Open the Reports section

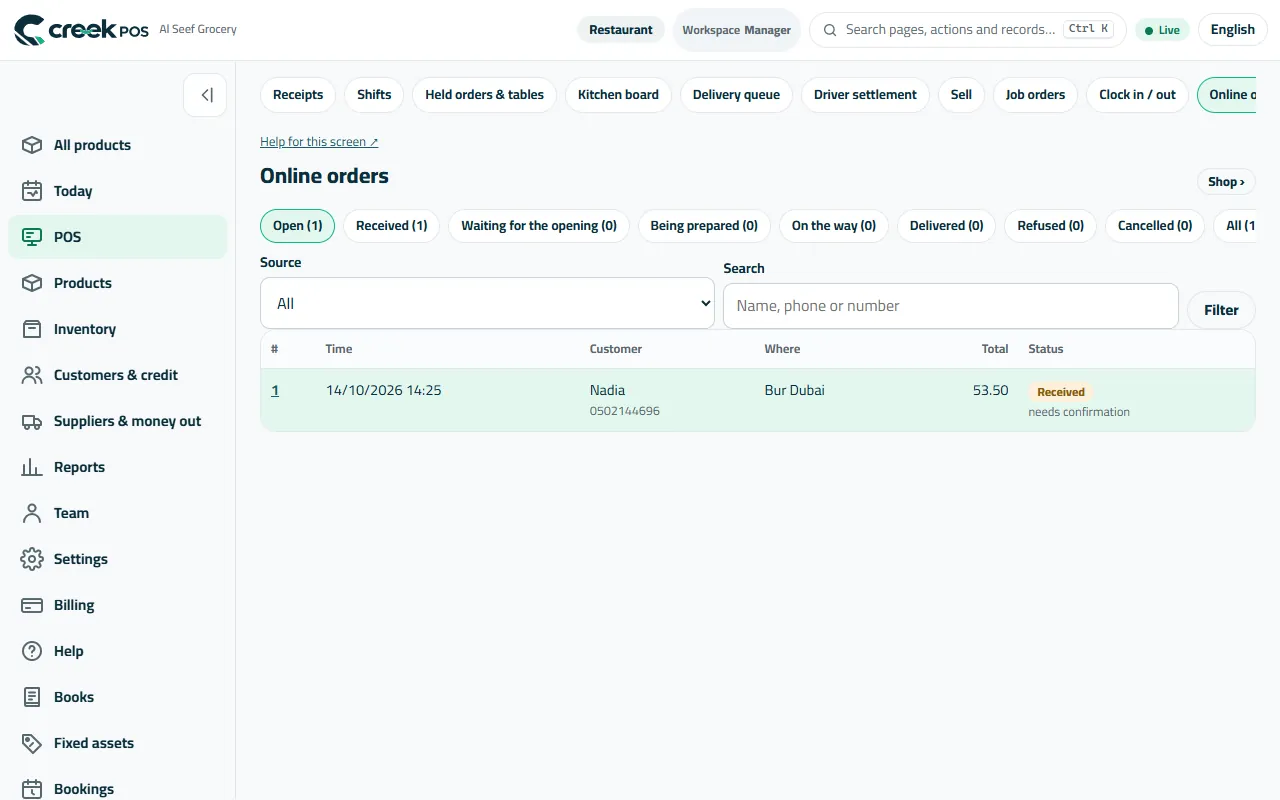(x=118, y=467)
